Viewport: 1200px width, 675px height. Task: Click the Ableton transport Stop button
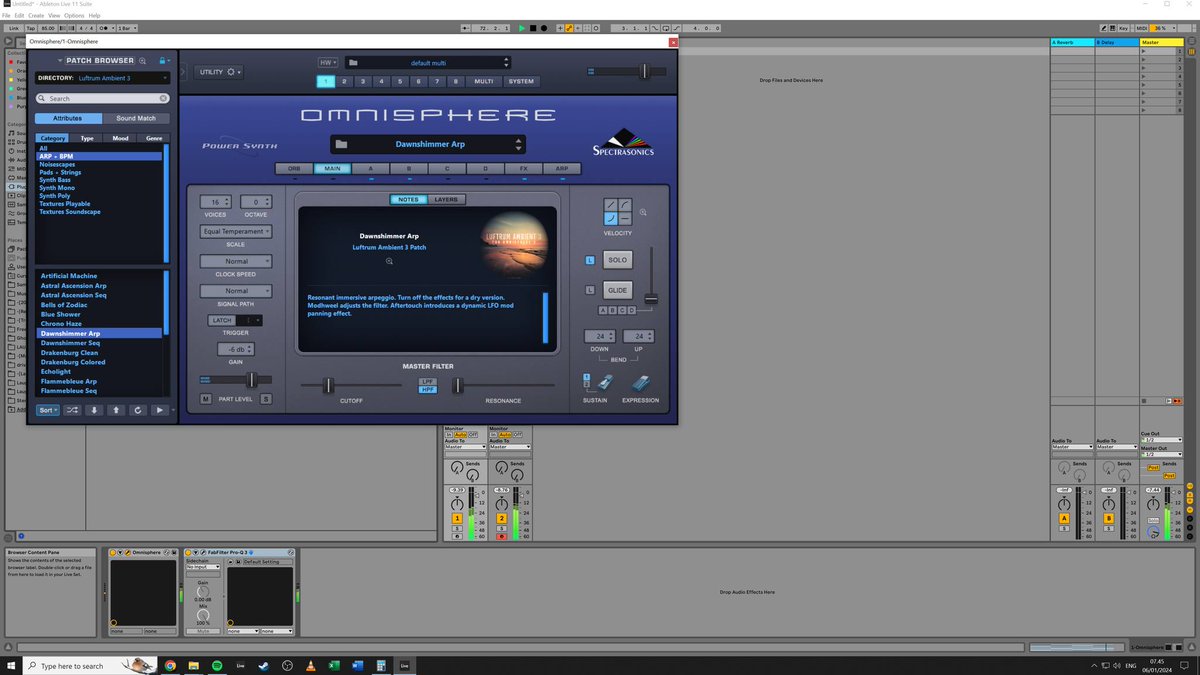coord(533,28)
